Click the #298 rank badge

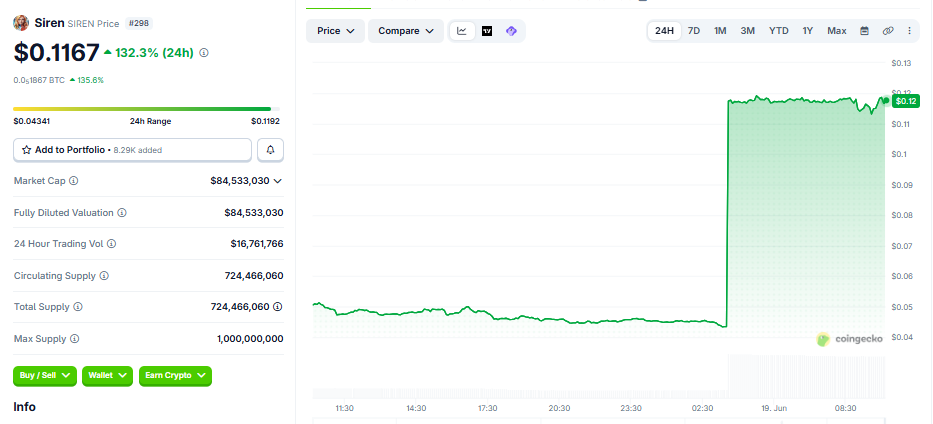coord(140,23)
